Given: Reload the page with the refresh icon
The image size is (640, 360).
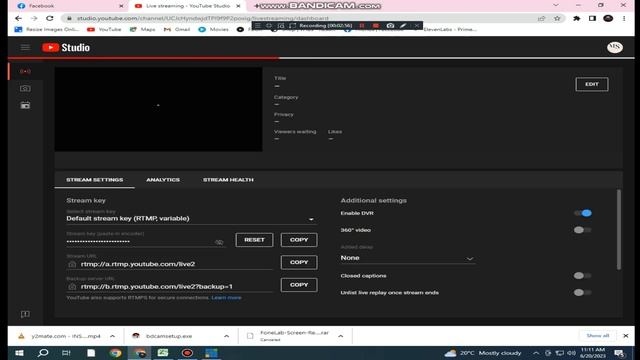Looking at the screenshot, I should click(x=50, y=18).
